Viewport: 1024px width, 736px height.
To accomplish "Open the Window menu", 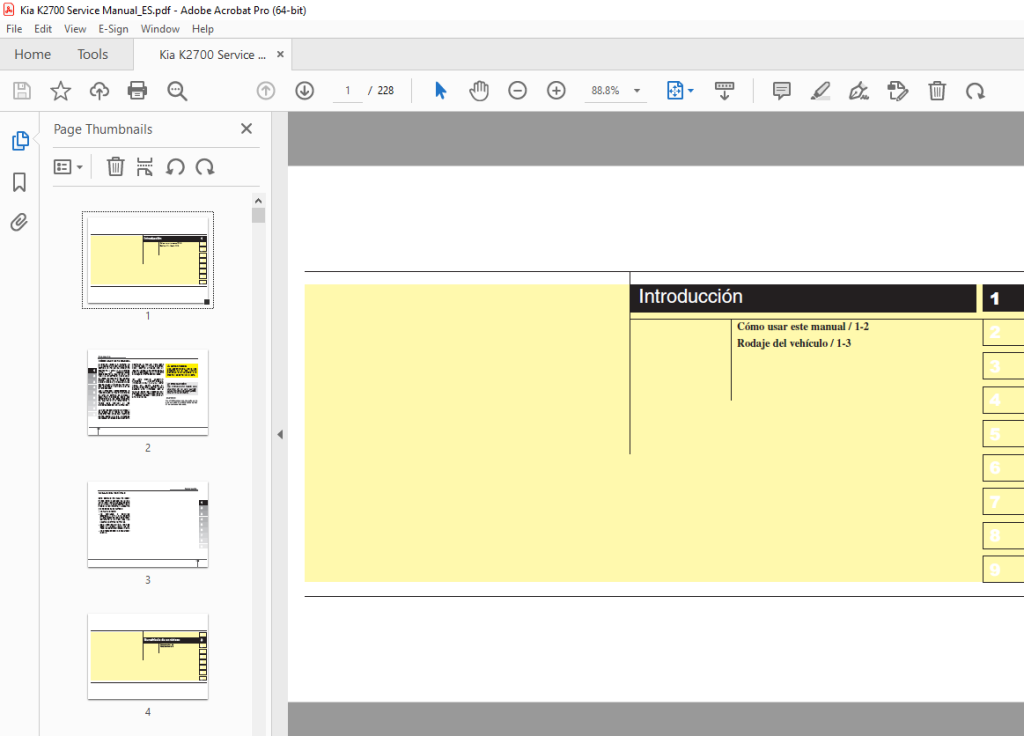I will [160, 29].
